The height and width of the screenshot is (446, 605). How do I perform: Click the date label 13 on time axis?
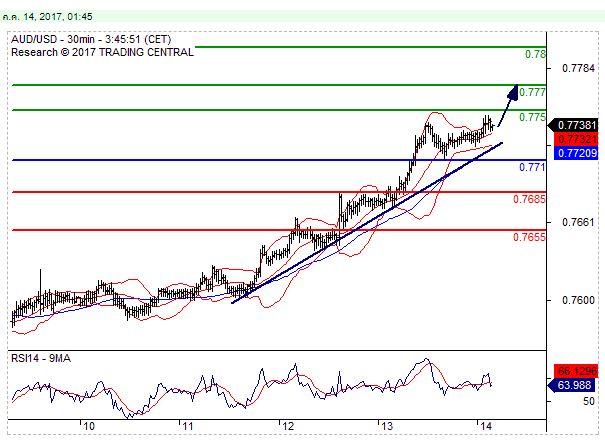click(x=387, y=426)
